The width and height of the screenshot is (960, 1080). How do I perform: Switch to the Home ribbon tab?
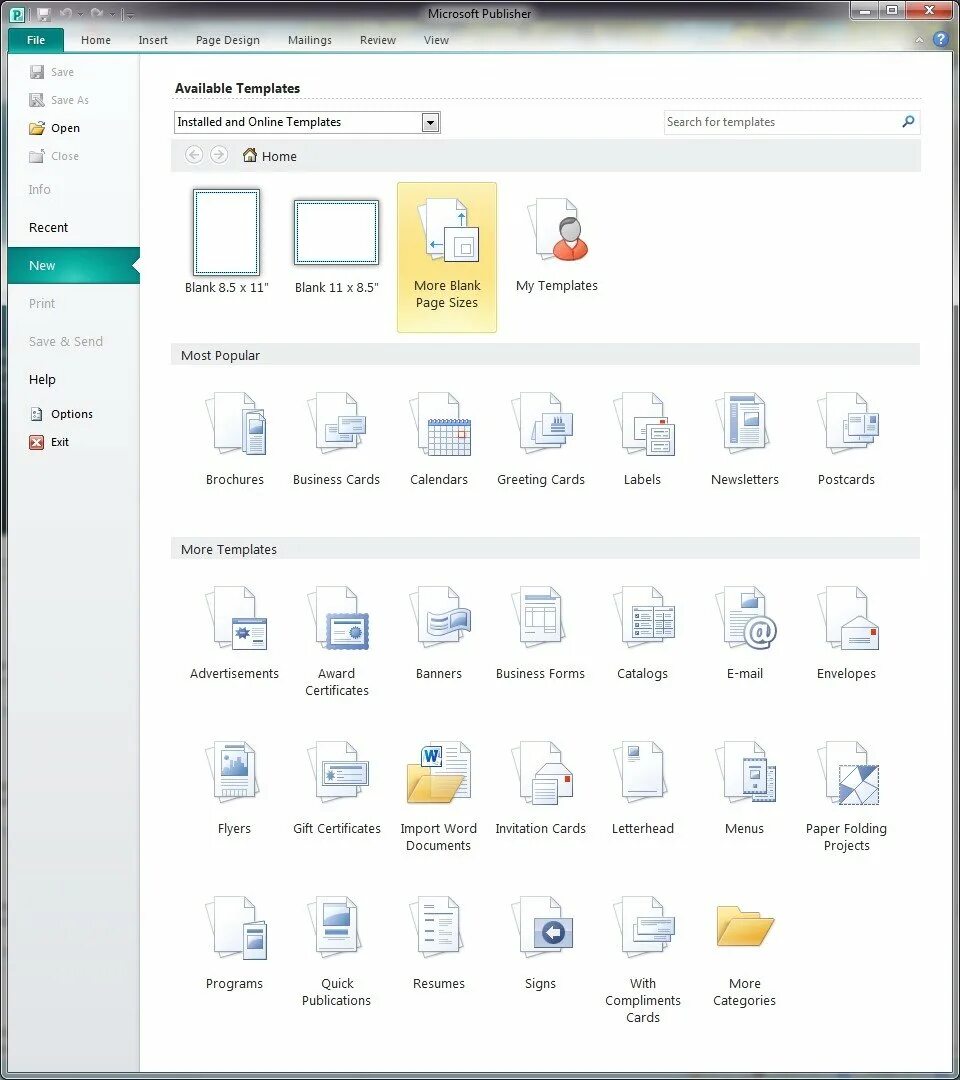click(96, 40)
